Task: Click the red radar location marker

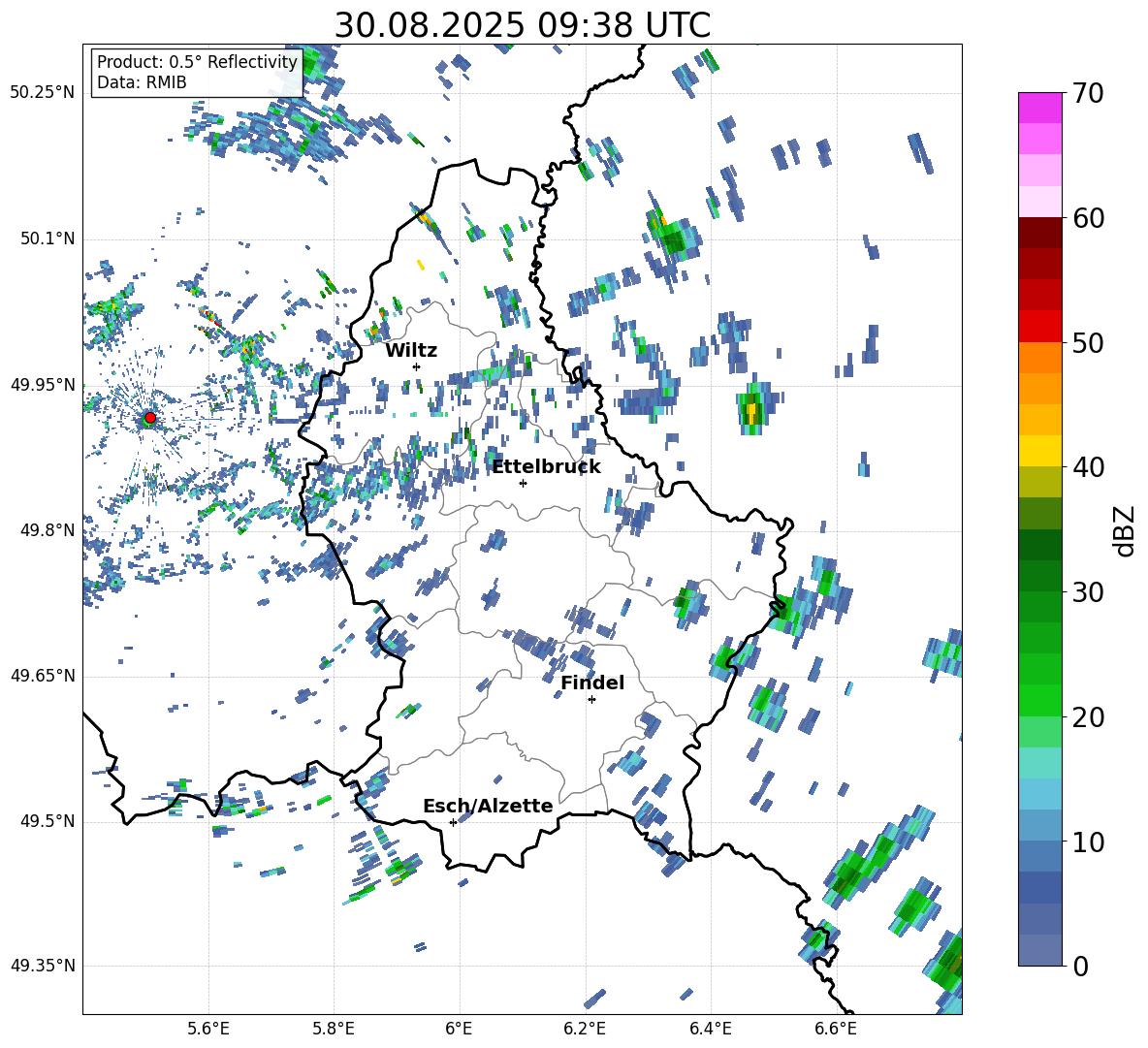Action: (x=149, y=418)
